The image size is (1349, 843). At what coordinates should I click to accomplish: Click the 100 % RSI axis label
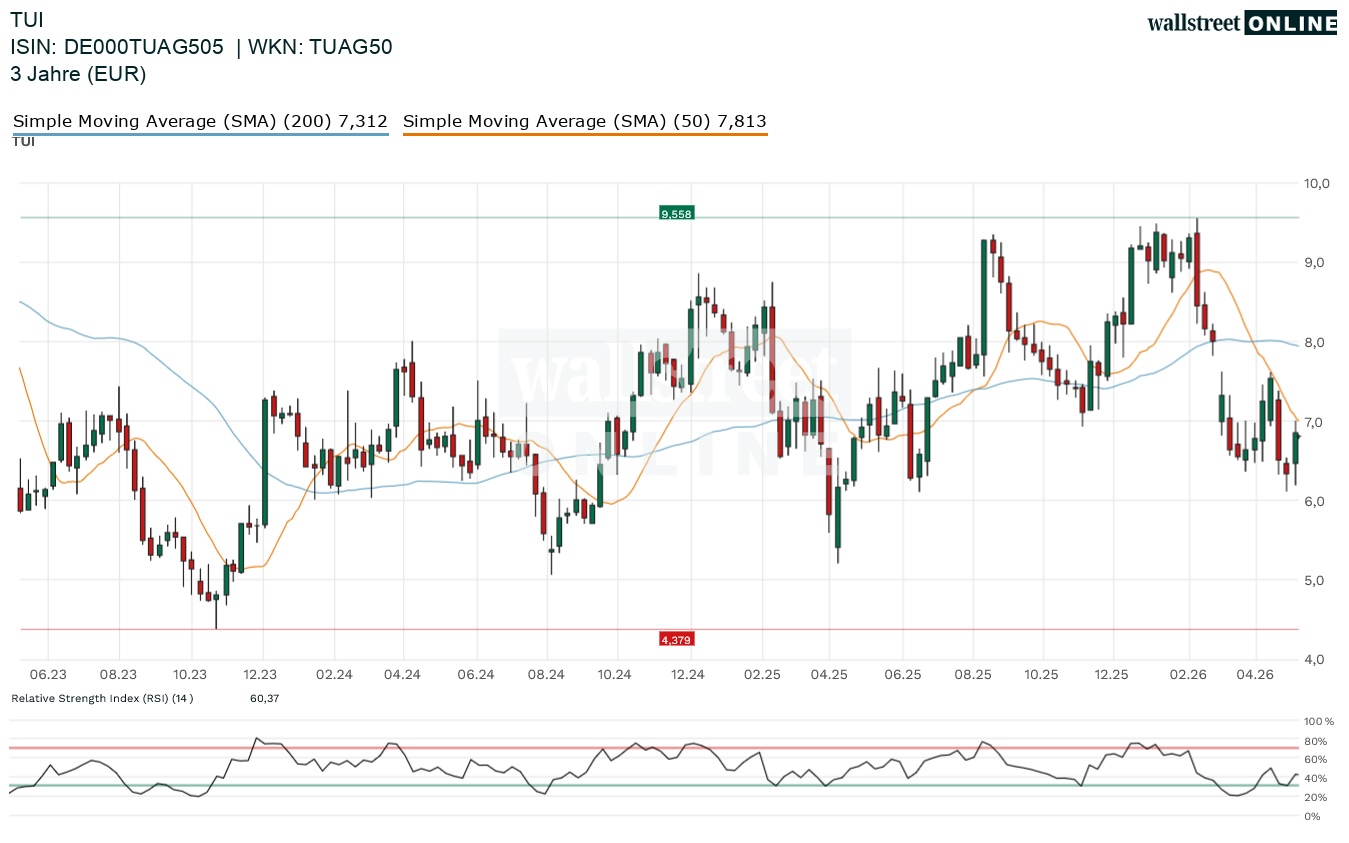(1318, 721)
